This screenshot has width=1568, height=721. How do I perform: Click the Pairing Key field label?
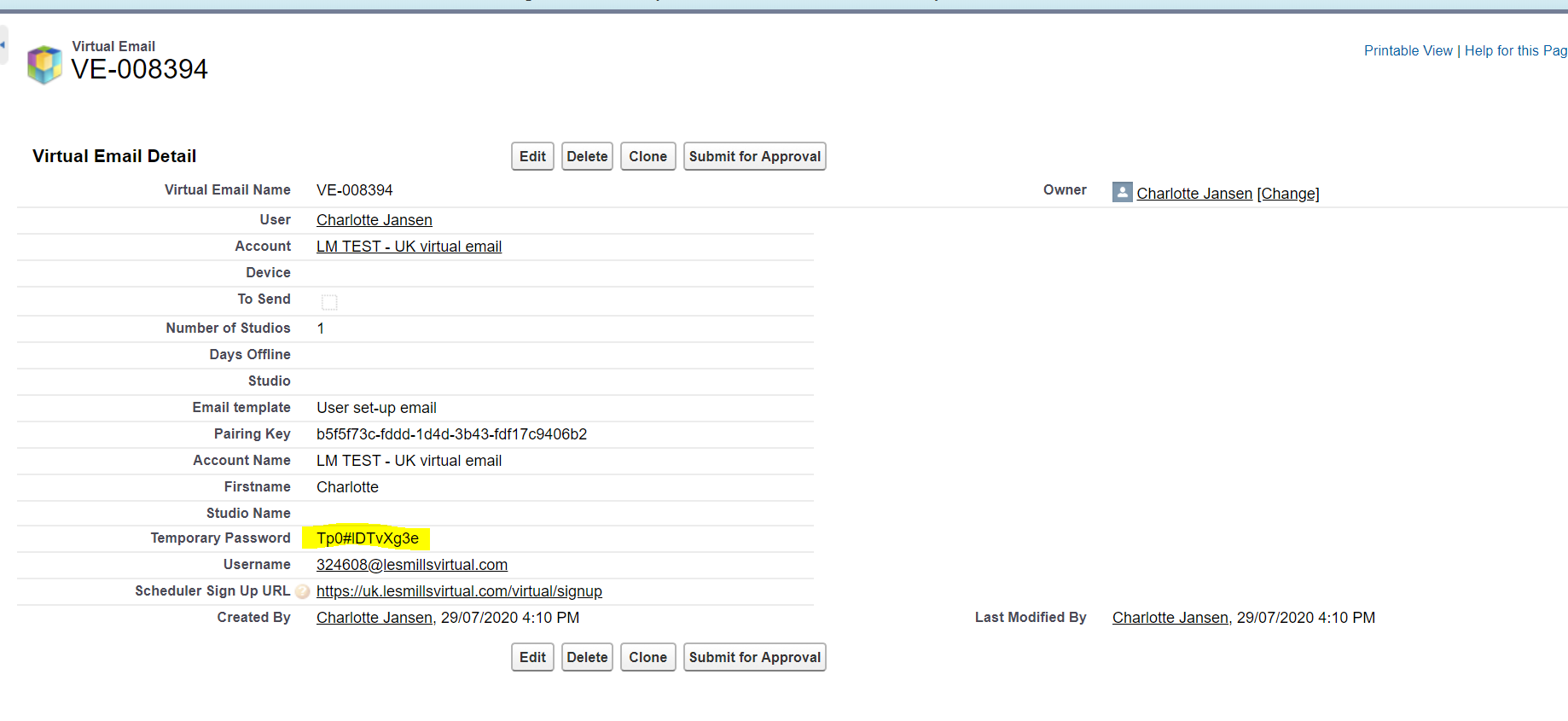coord(252,433)
